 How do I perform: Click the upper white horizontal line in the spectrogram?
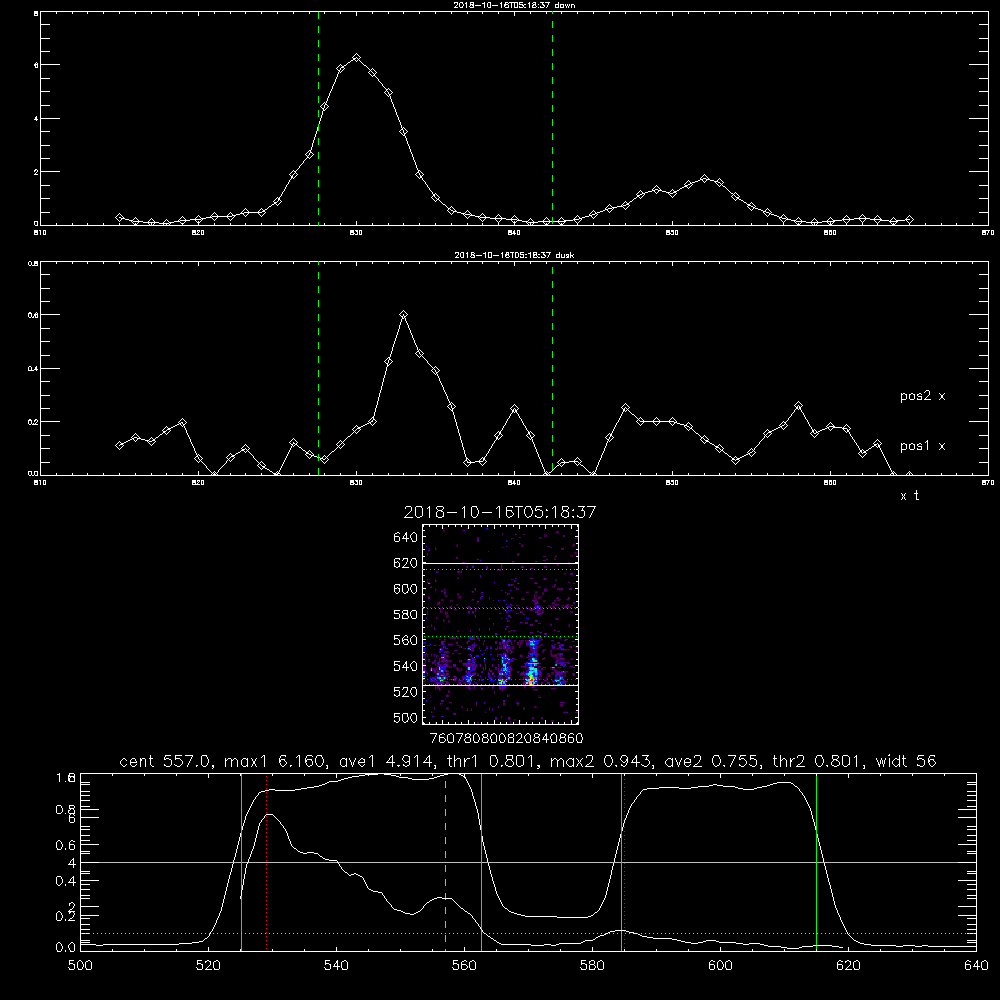click(500, 563)
